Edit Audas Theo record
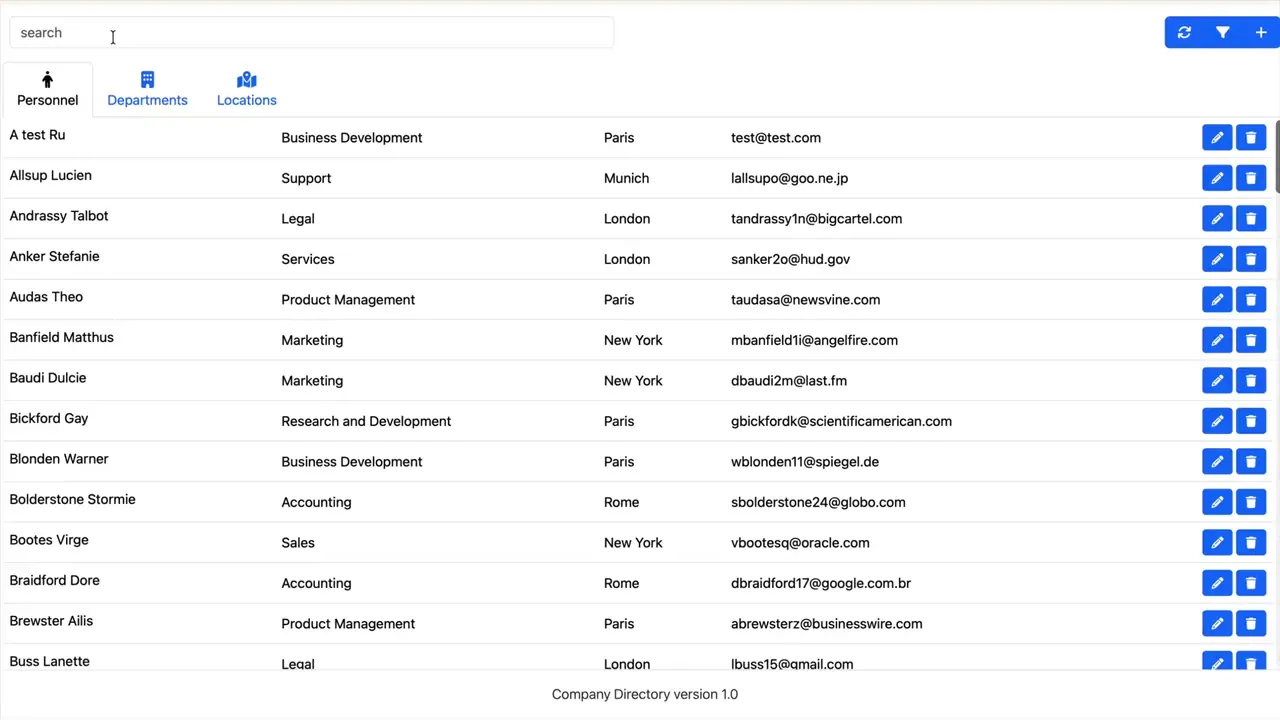The width and height of the screenshot is (1280, 720). tap(1217, 300)
